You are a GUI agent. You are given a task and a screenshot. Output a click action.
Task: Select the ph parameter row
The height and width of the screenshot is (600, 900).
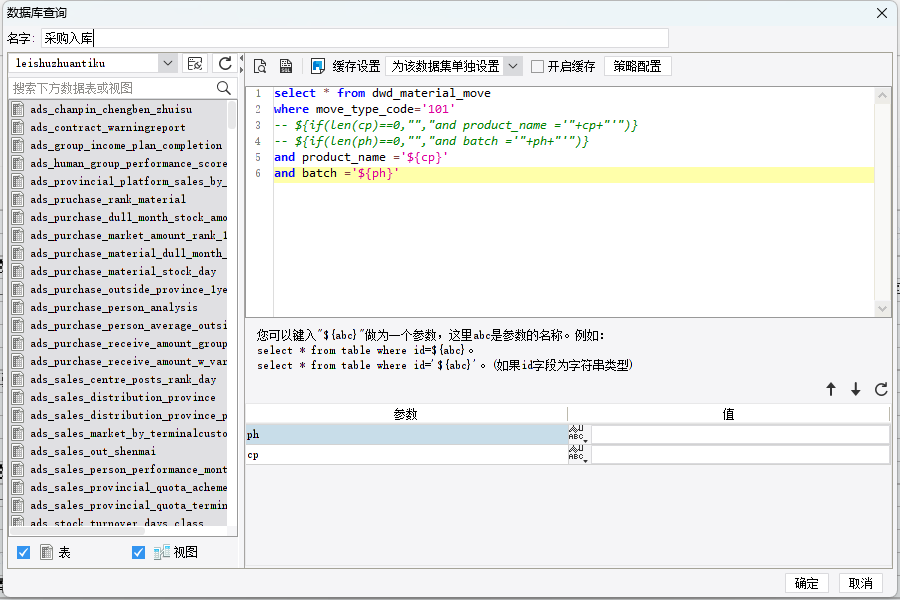click(406, 435)
